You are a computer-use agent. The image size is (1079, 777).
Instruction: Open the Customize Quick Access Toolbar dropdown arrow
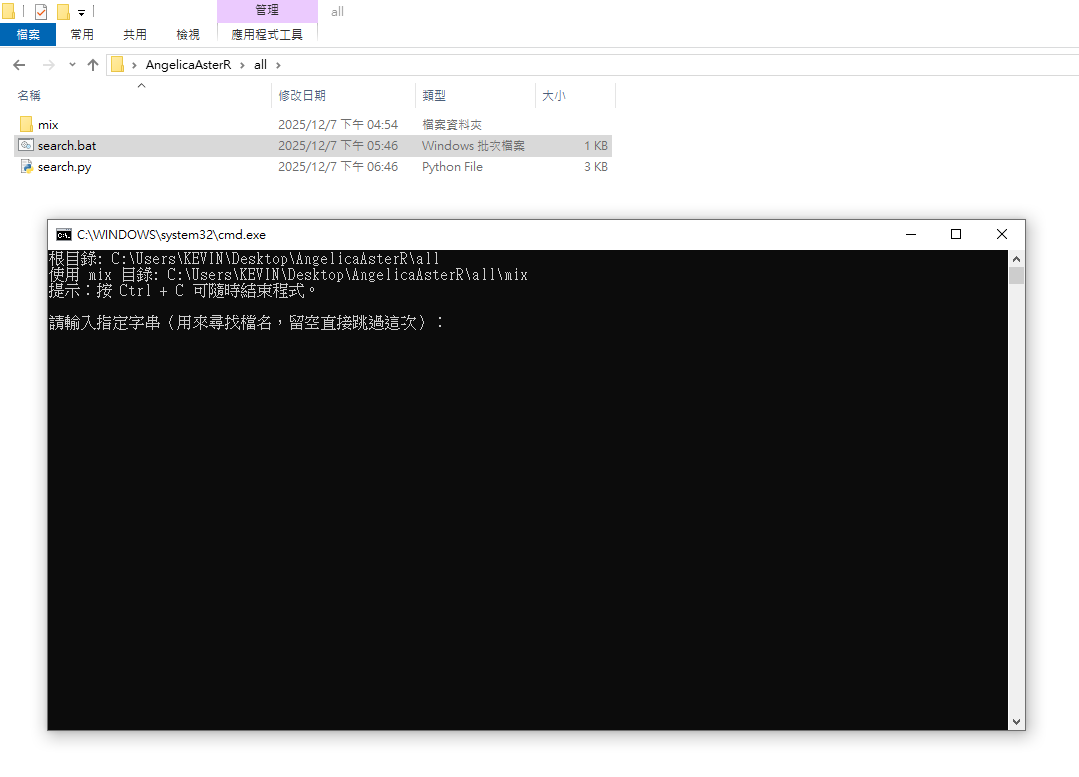(x=81, y=13)
